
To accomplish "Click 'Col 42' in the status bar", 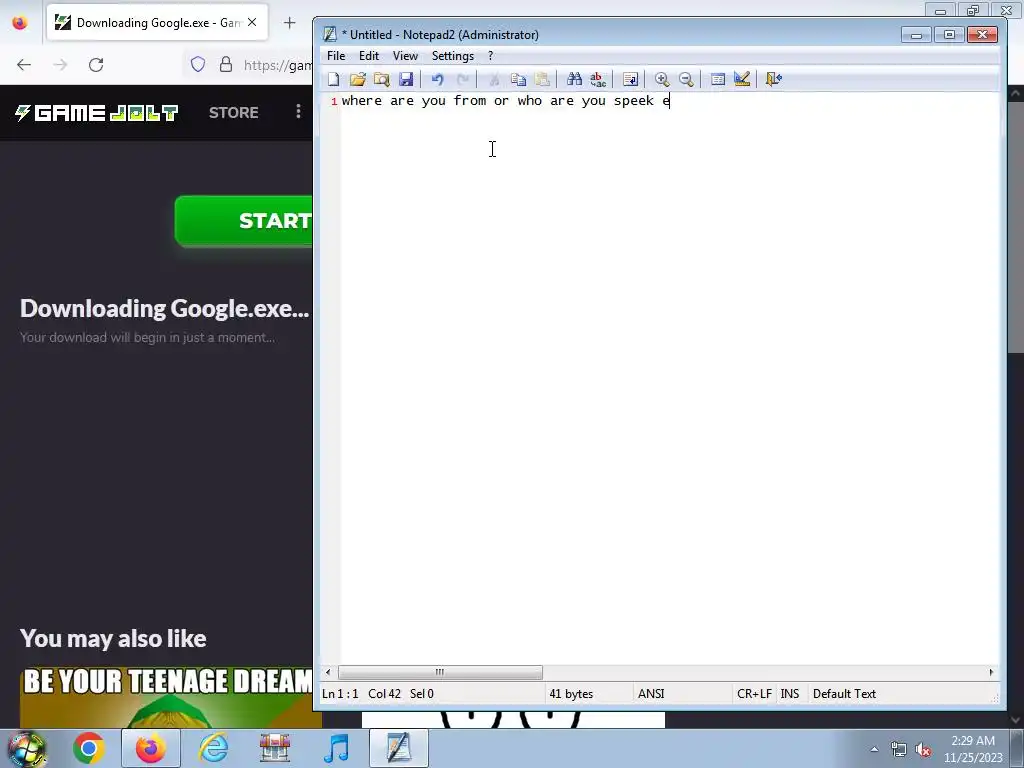I will click(384, 694).
